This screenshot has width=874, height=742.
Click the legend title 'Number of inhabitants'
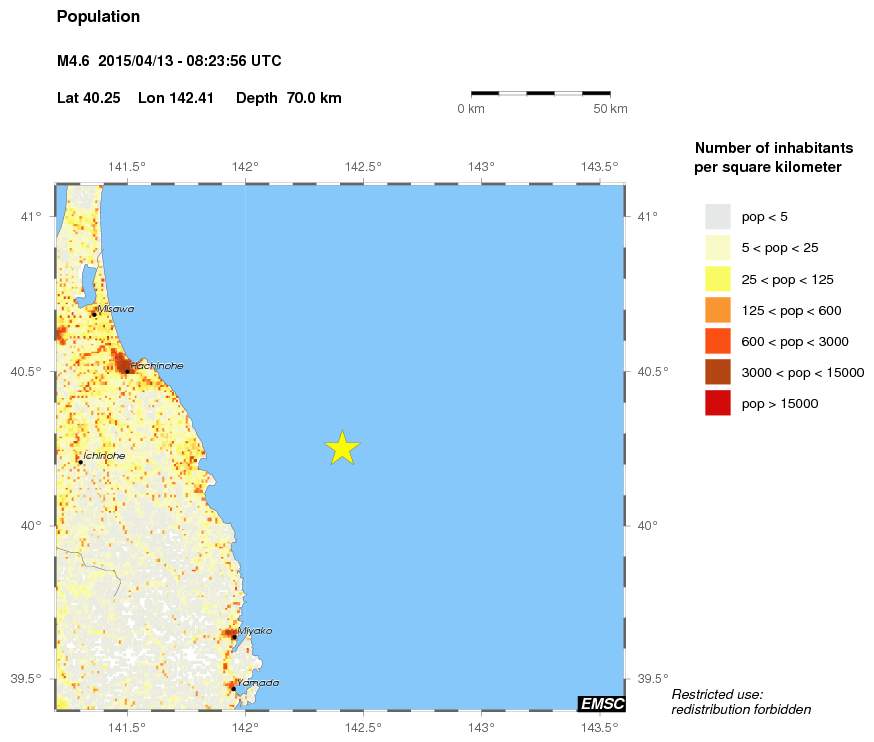point(767,148)
